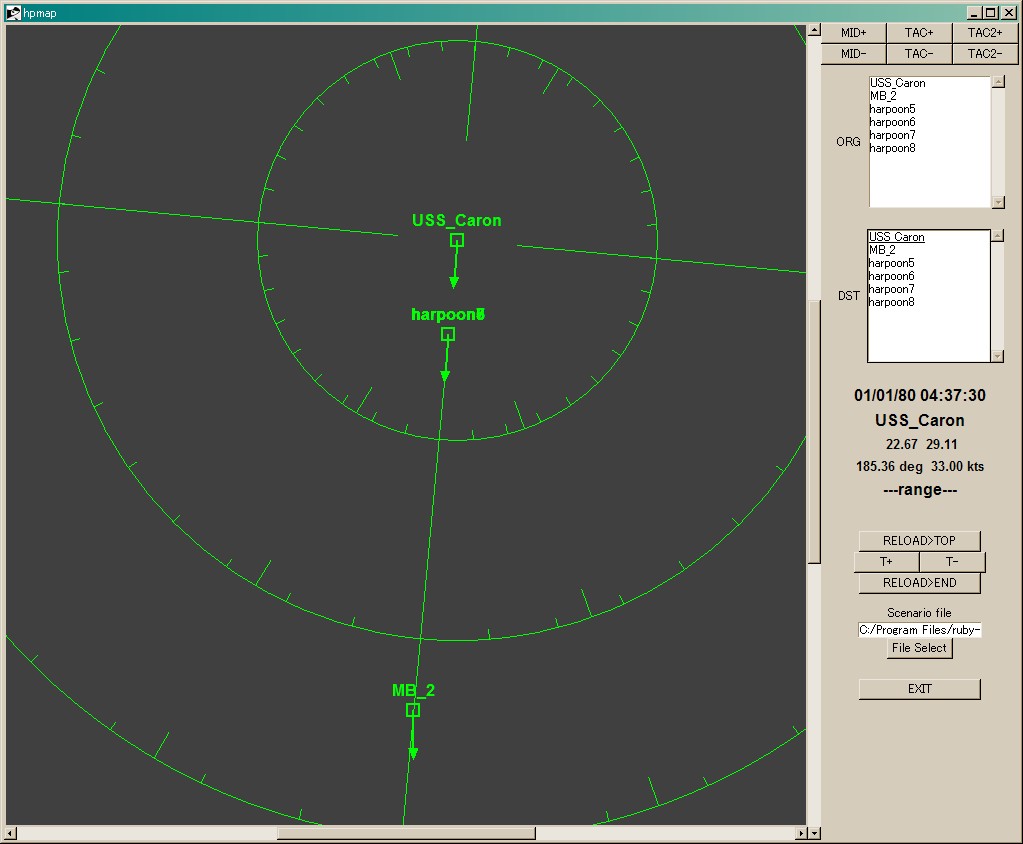1023x844 pixels.
Task: Click the hpmap title bar application icon
Action: (x=13, y=12)
